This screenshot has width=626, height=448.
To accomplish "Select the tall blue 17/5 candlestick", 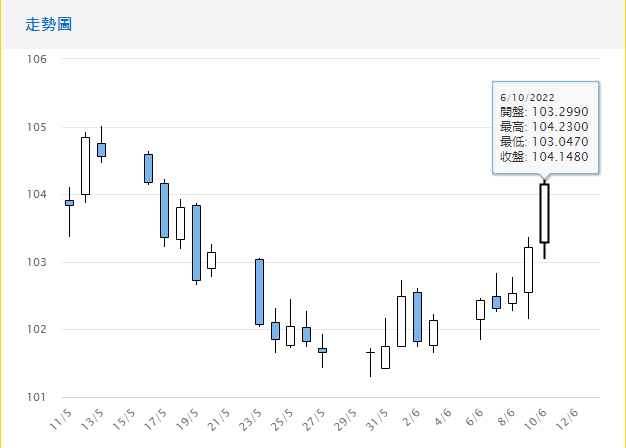I will [164, 210].
